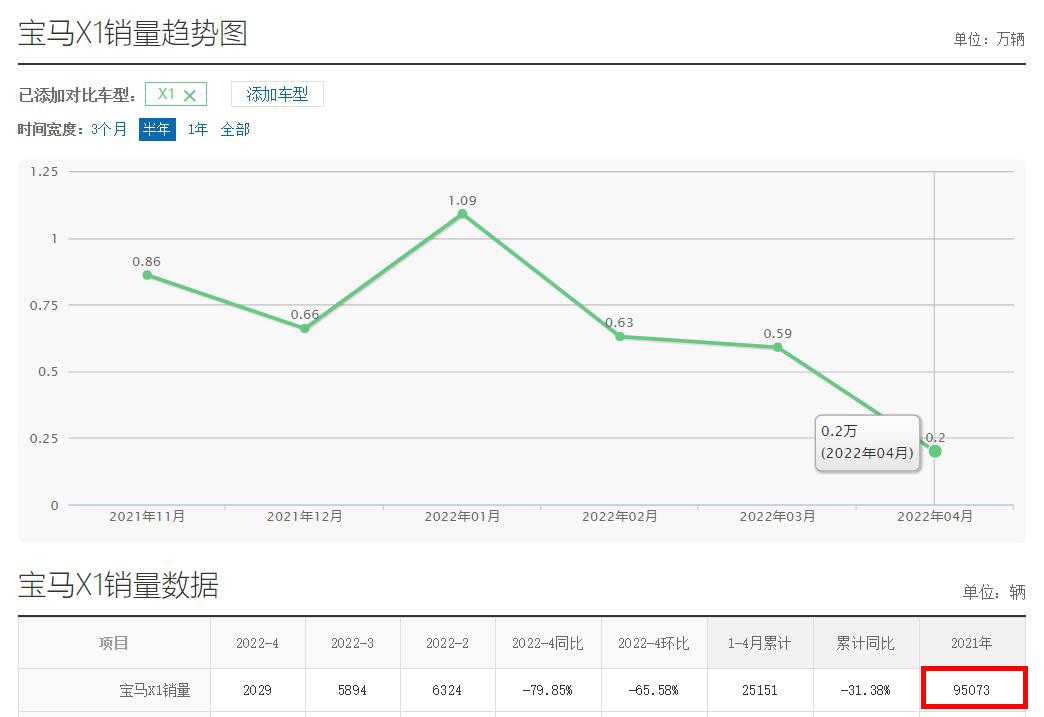Click the cell value -31.38%
The image size is (1044, 717).
click(865, 690)
